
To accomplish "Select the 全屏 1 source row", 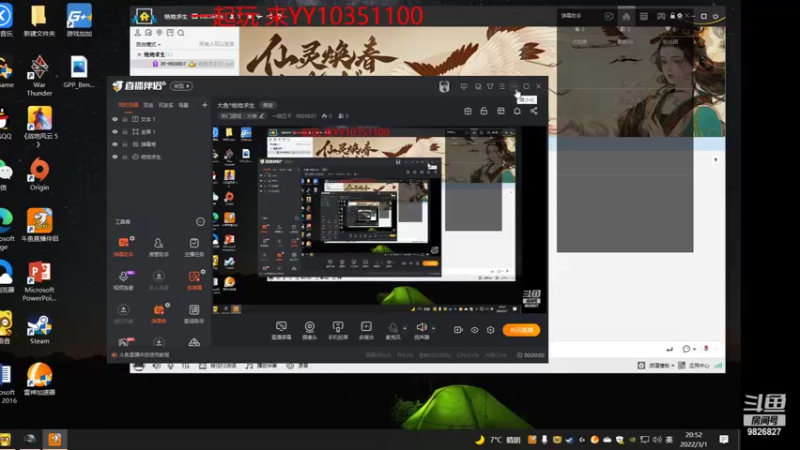I will point(159,132).
